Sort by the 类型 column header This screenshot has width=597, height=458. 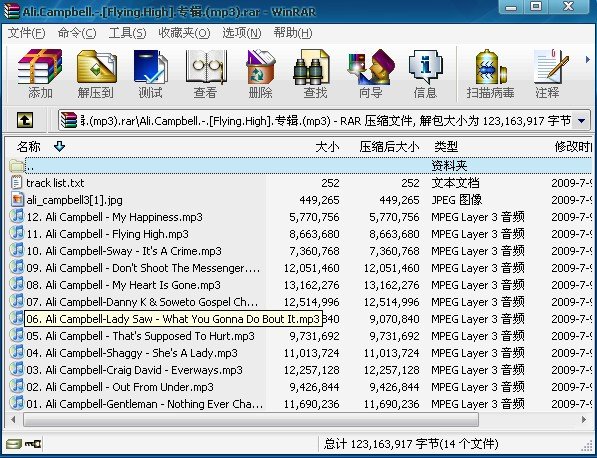(446, 147)
